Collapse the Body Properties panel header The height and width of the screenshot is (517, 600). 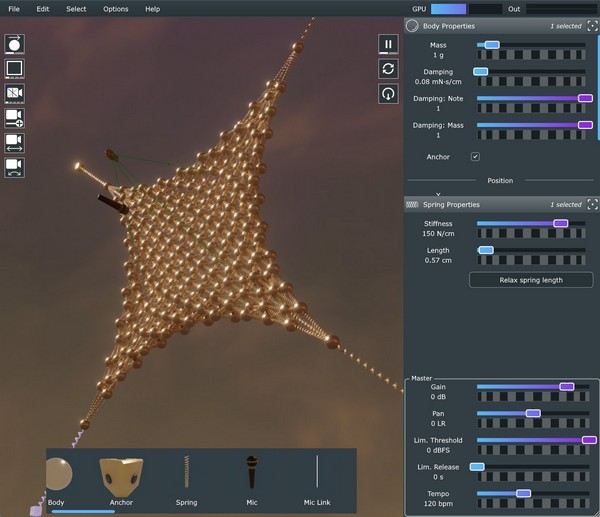click(x=448, y=26)
